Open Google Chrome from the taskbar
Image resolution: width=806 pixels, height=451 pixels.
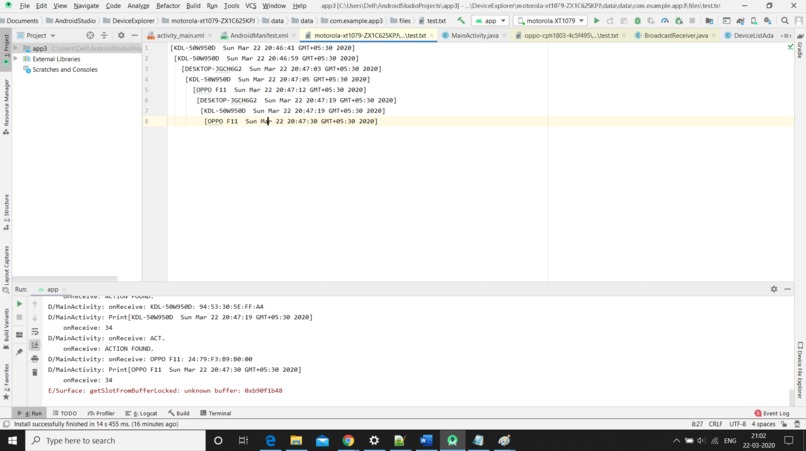click(348, 441)
